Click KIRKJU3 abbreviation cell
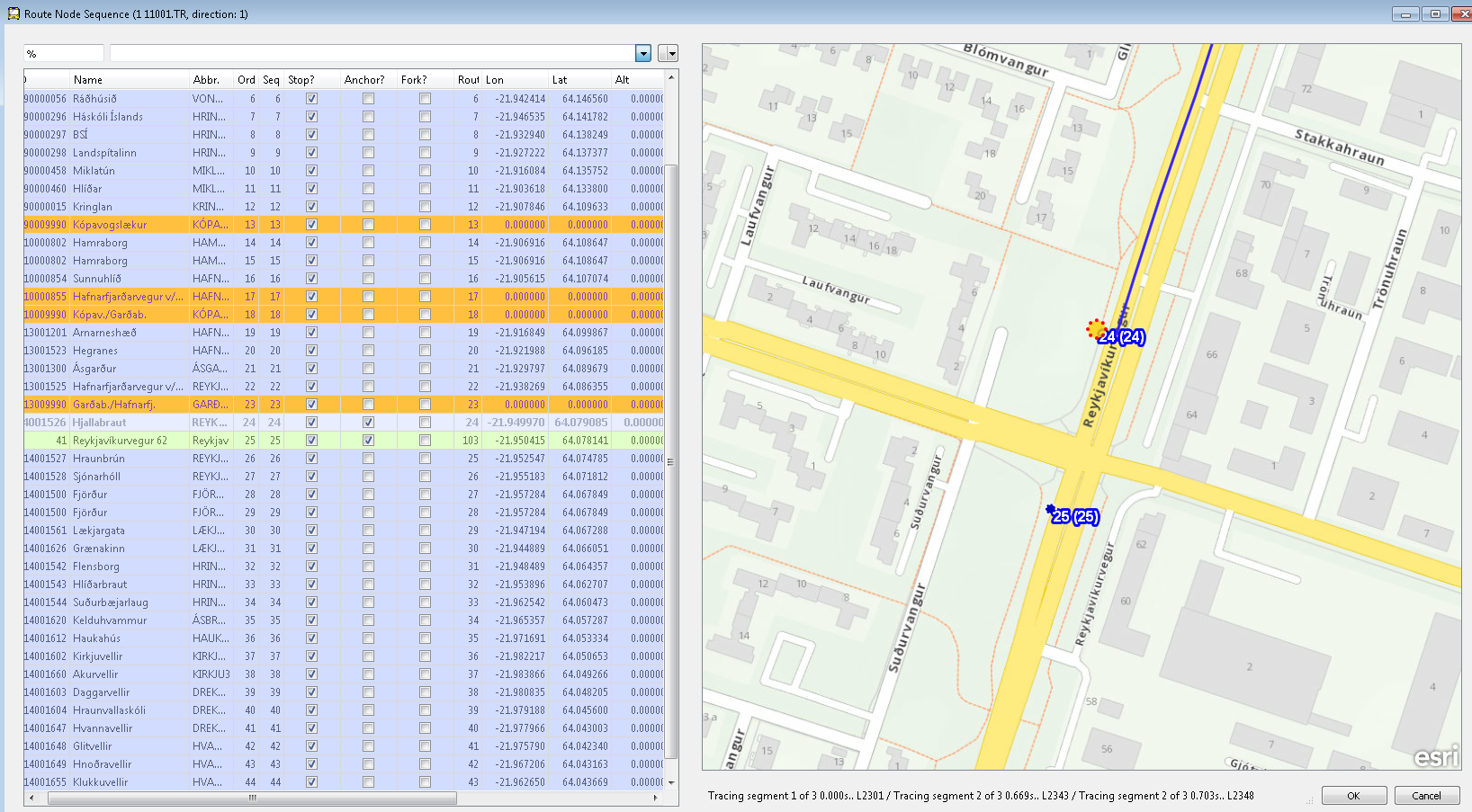 tap(211, 674)
